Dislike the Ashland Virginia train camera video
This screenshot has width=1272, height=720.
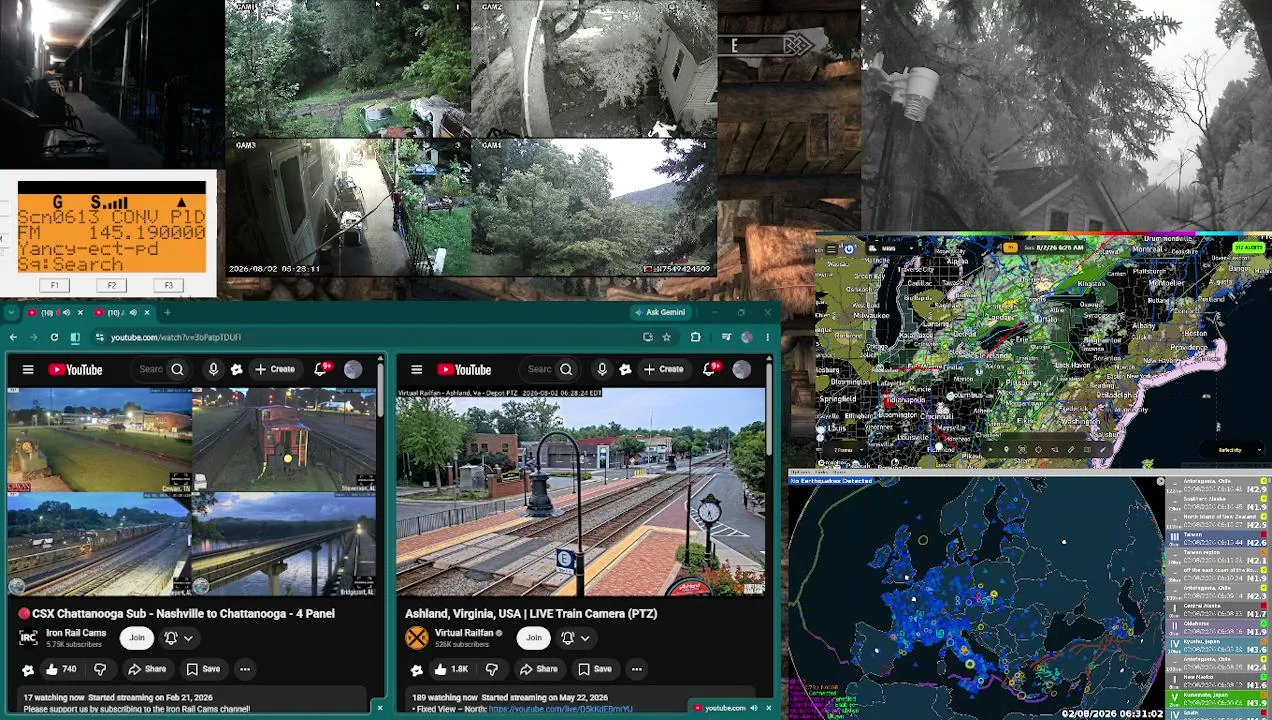[x=492, y=669]
